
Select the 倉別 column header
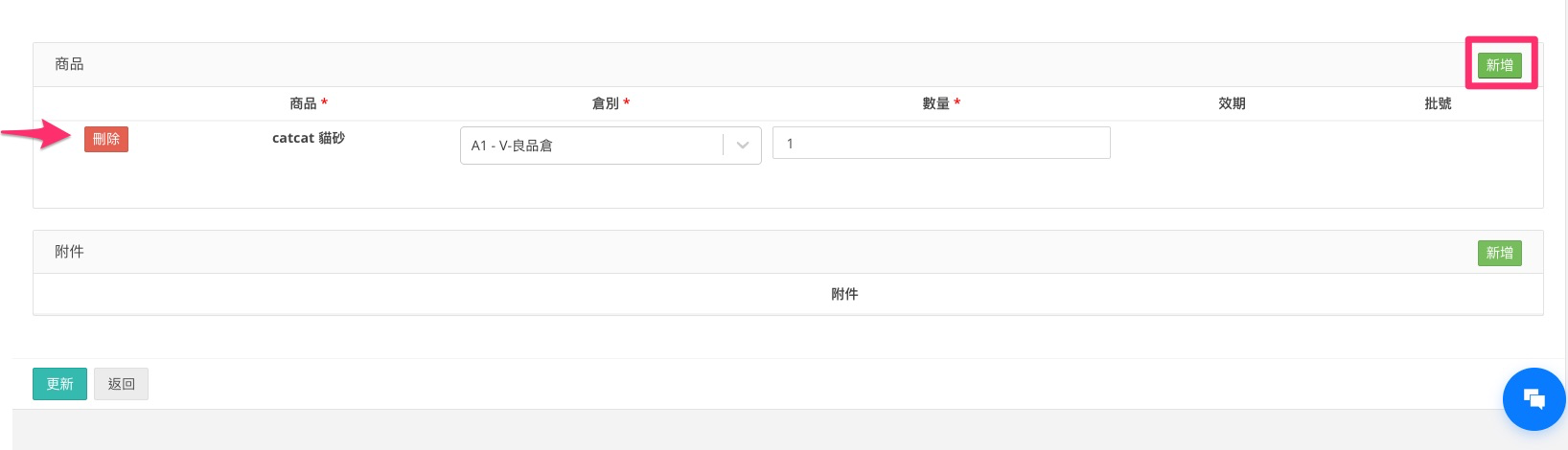tap(605, 103)
